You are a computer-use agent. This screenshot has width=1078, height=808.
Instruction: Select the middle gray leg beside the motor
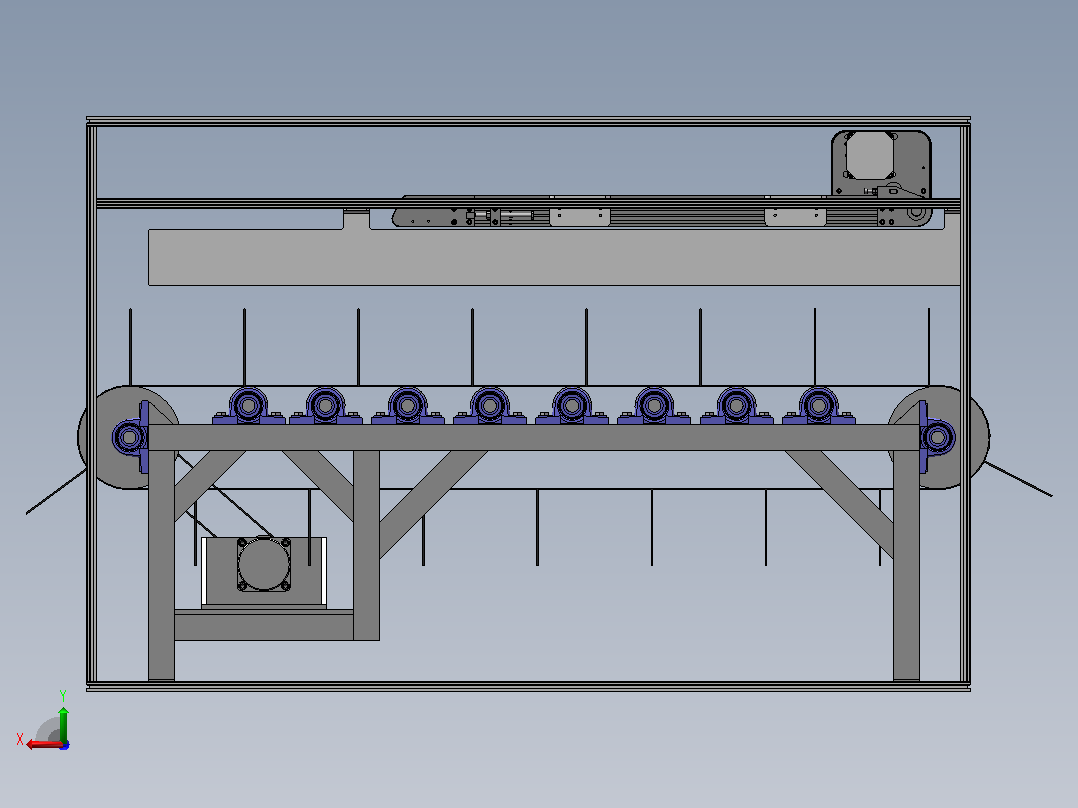pos(366,545)
